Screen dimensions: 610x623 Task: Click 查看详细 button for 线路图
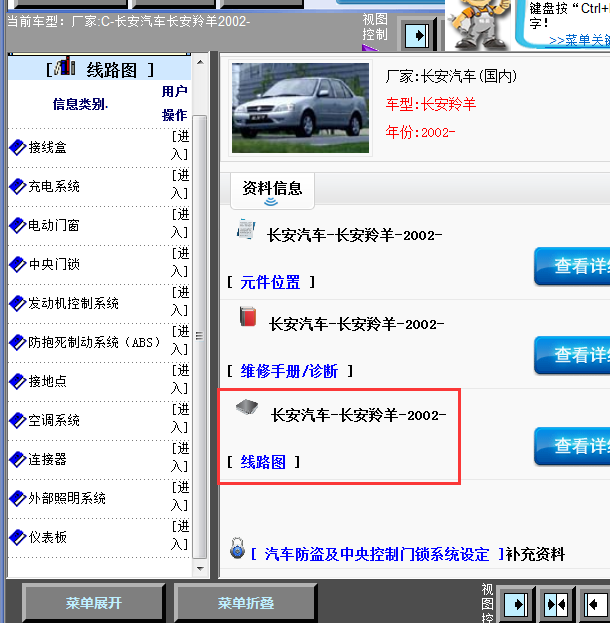[x=572, y=446]
